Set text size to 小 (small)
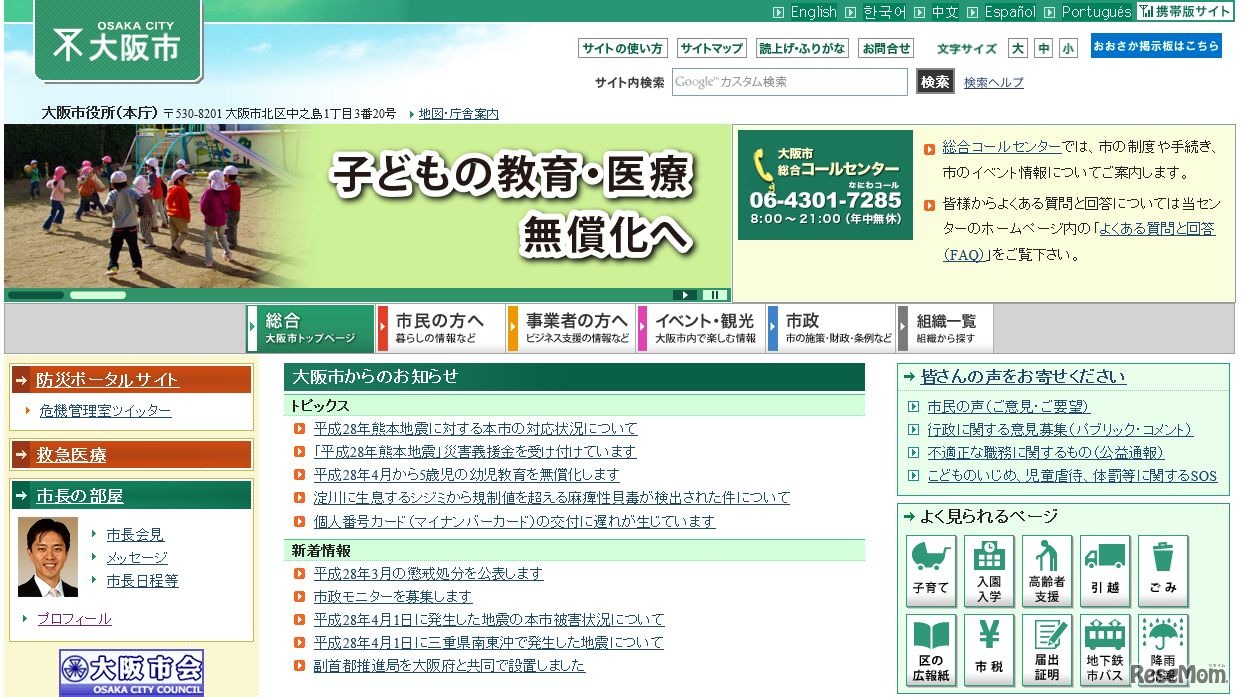This screenshot has width=1241, height=697. 1068,48
